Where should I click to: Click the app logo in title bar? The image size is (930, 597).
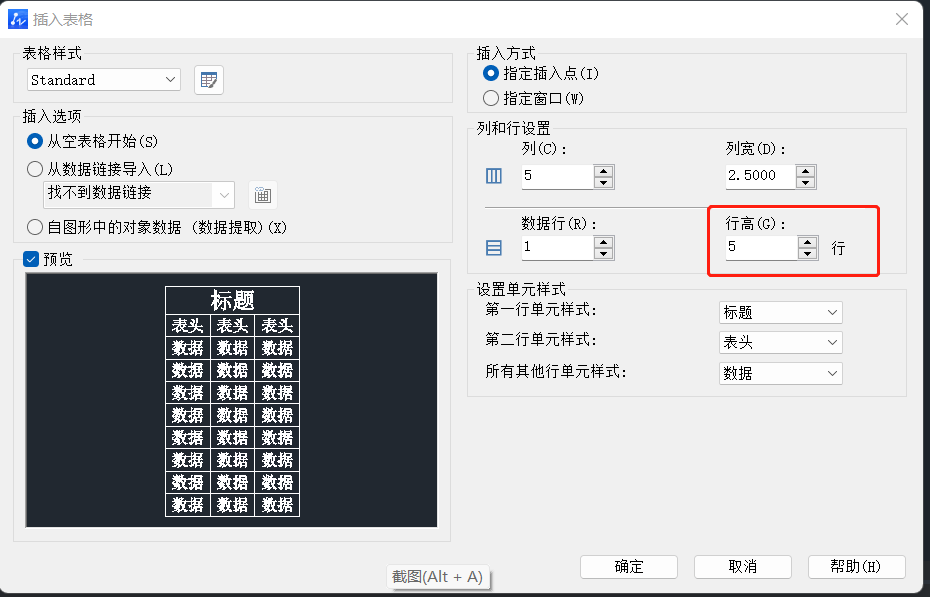point(18,20)
